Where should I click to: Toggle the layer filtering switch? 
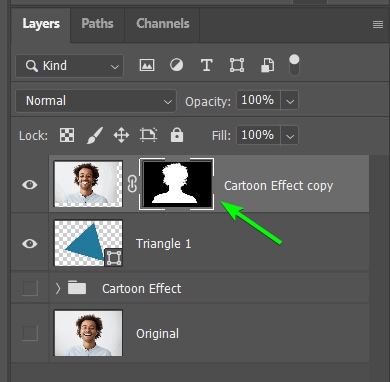(x=294, y=65)
